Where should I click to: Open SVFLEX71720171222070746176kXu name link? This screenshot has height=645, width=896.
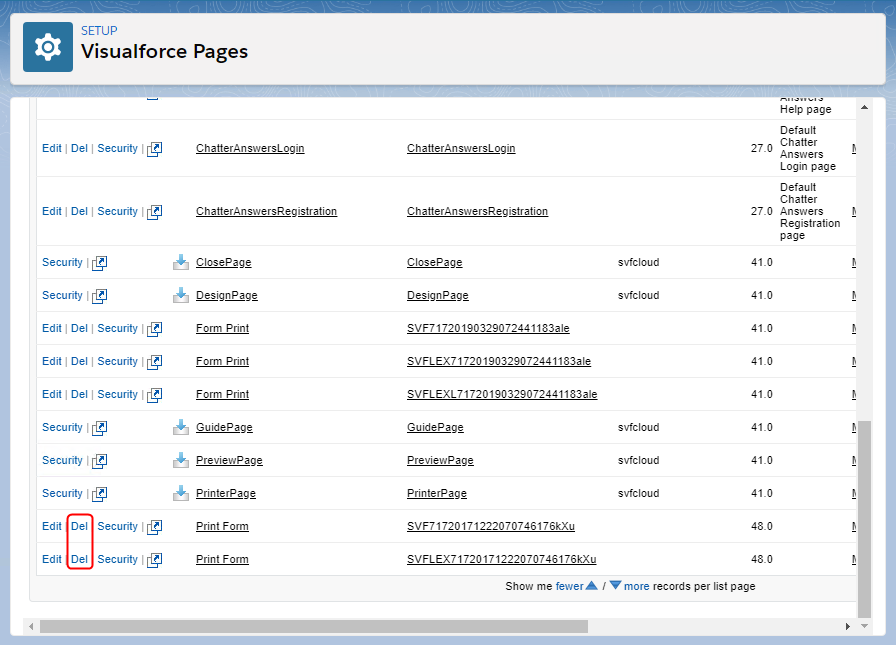(502, 559)
